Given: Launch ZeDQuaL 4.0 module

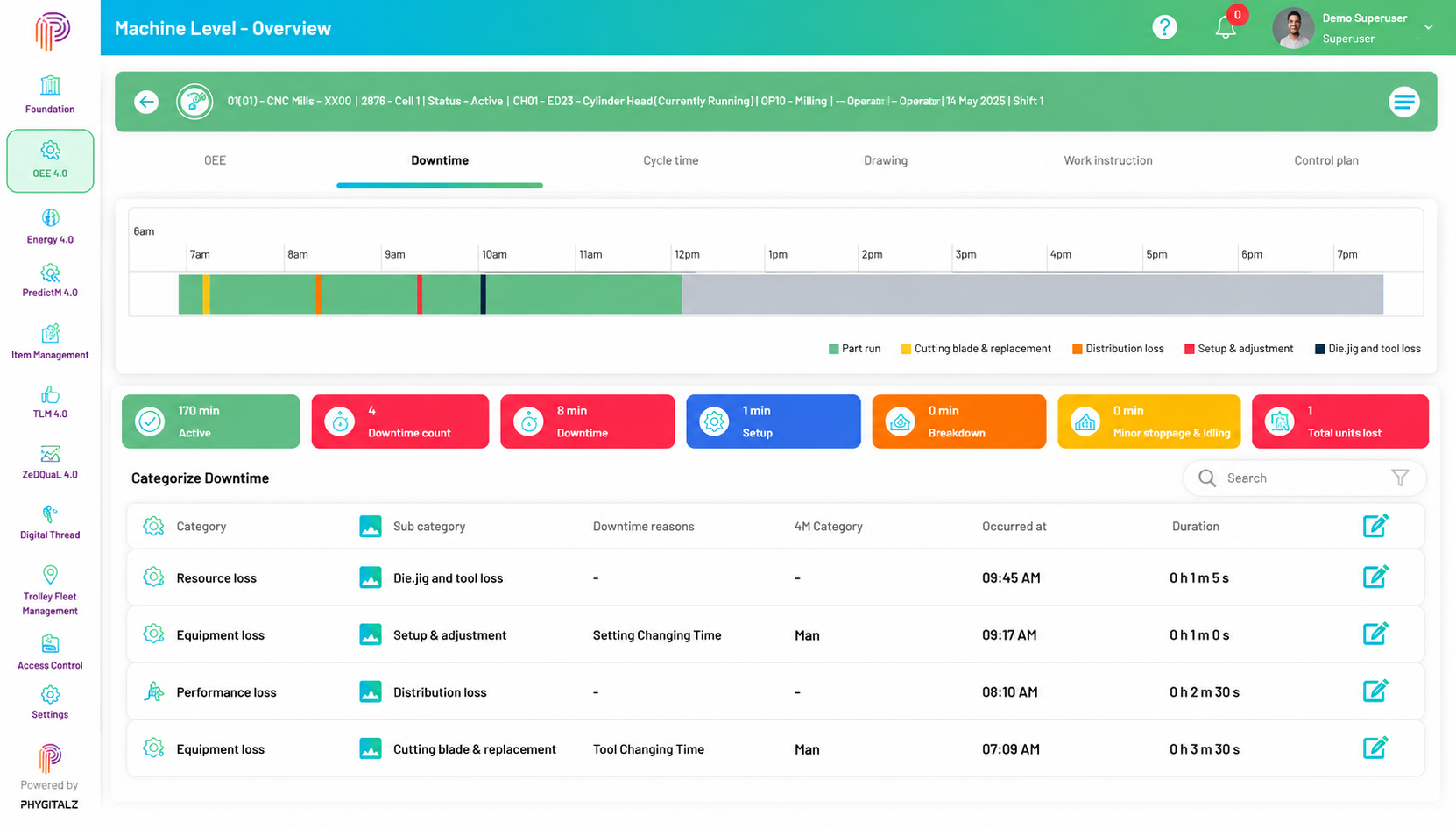Looking at the screenshot, I should click(x=50, y=462).
